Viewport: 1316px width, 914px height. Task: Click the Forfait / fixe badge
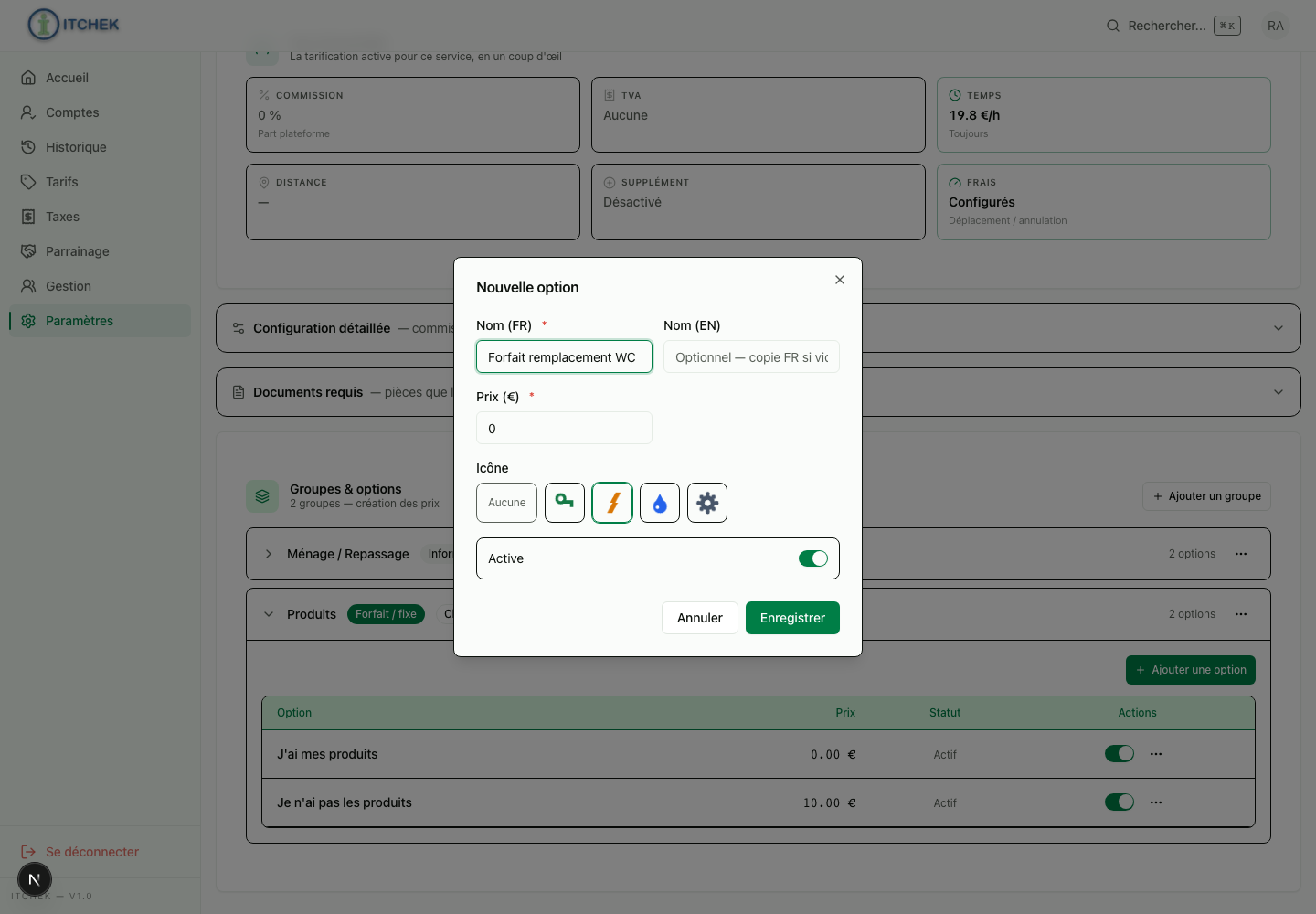386,614
